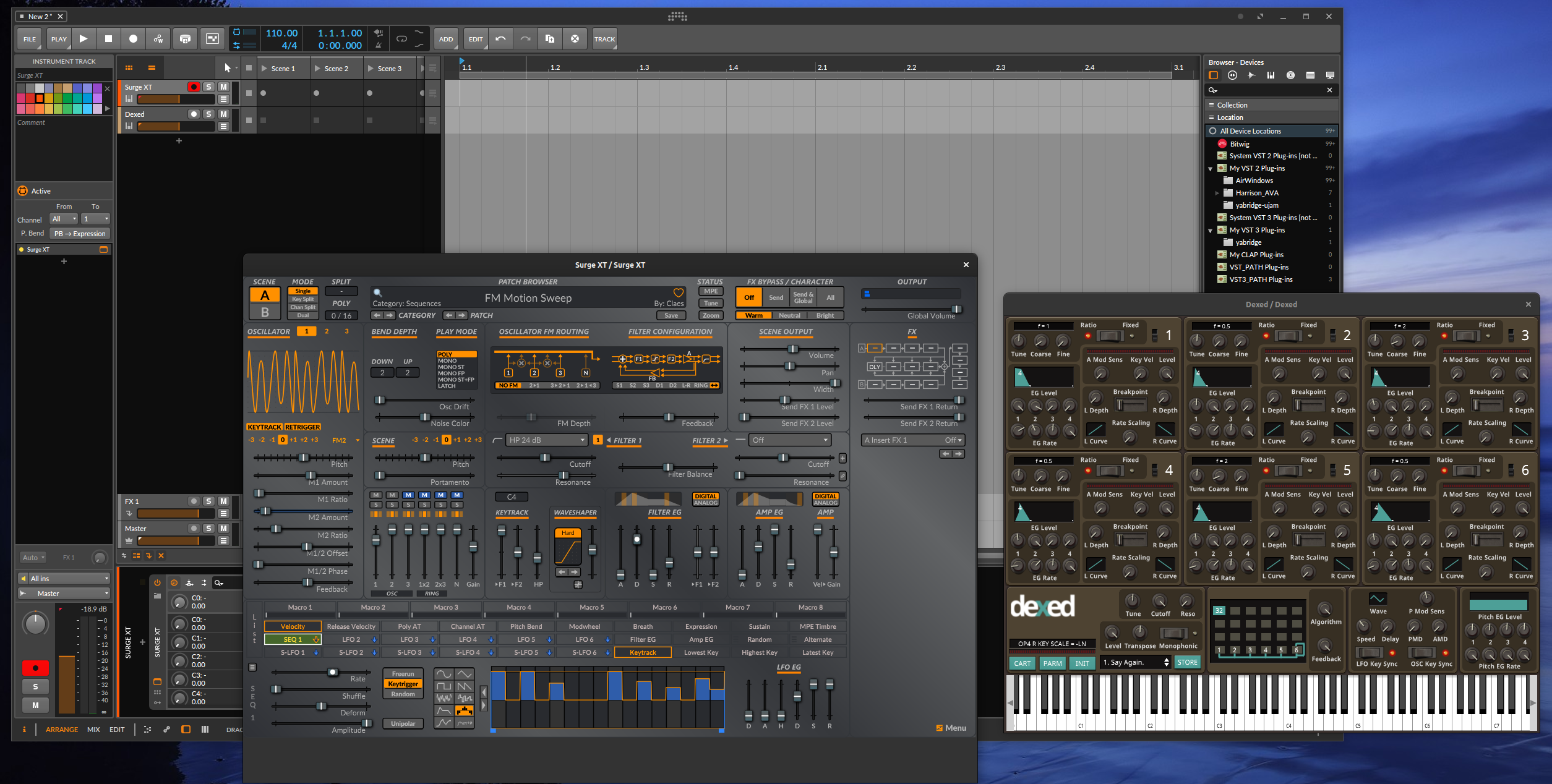Toggle the Surge XT device power icon
The height and width of the screenshot is (784, 1552).
pos(157,583)
